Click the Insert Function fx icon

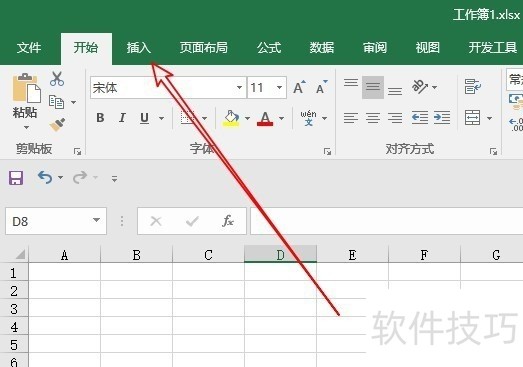(x=228, y=221)
